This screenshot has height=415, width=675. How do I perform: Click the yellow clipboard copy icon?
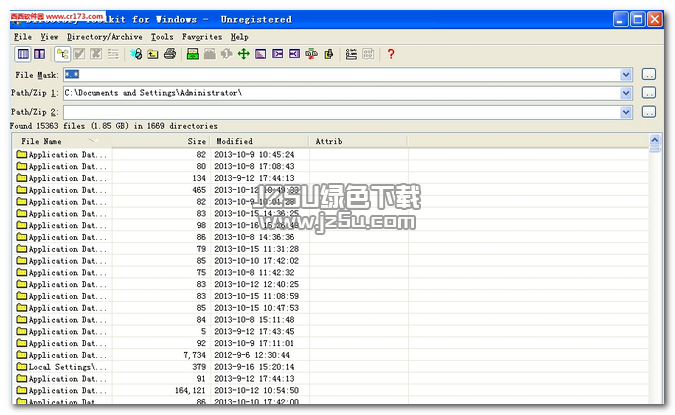(329, 54)
